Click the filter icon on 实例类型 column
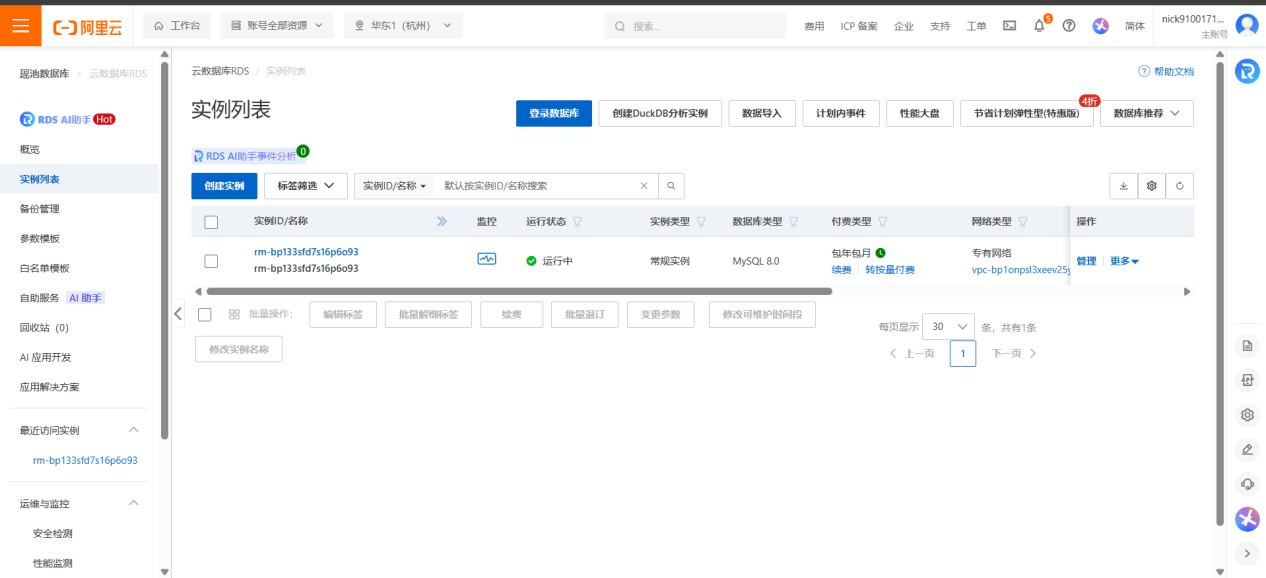 point(701,222)
